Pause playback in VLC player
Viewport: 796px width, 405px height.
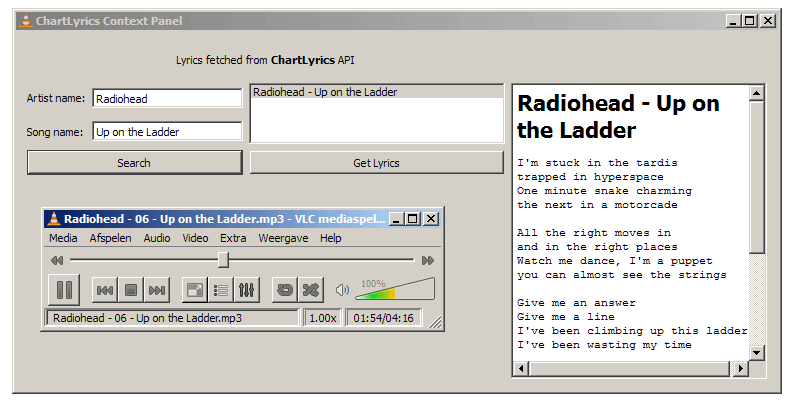[64, 290]
